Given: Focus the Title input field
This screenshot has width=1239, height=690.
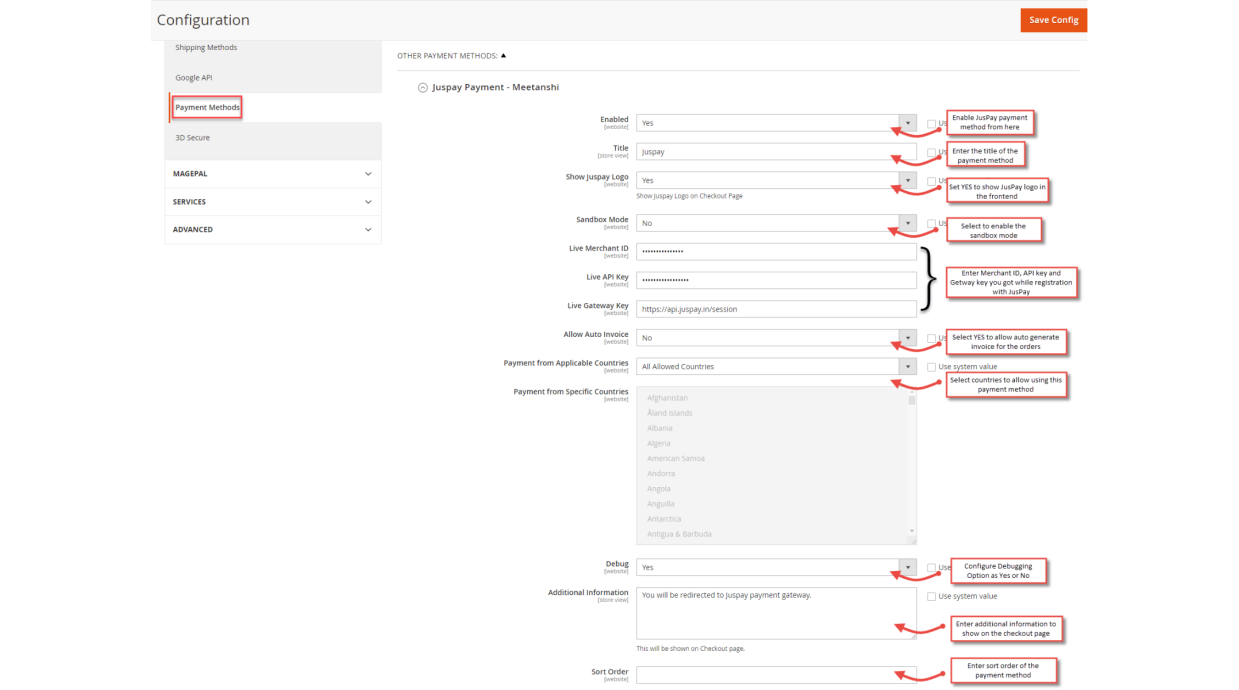Looking at the screenshot, I should point(776,152).
